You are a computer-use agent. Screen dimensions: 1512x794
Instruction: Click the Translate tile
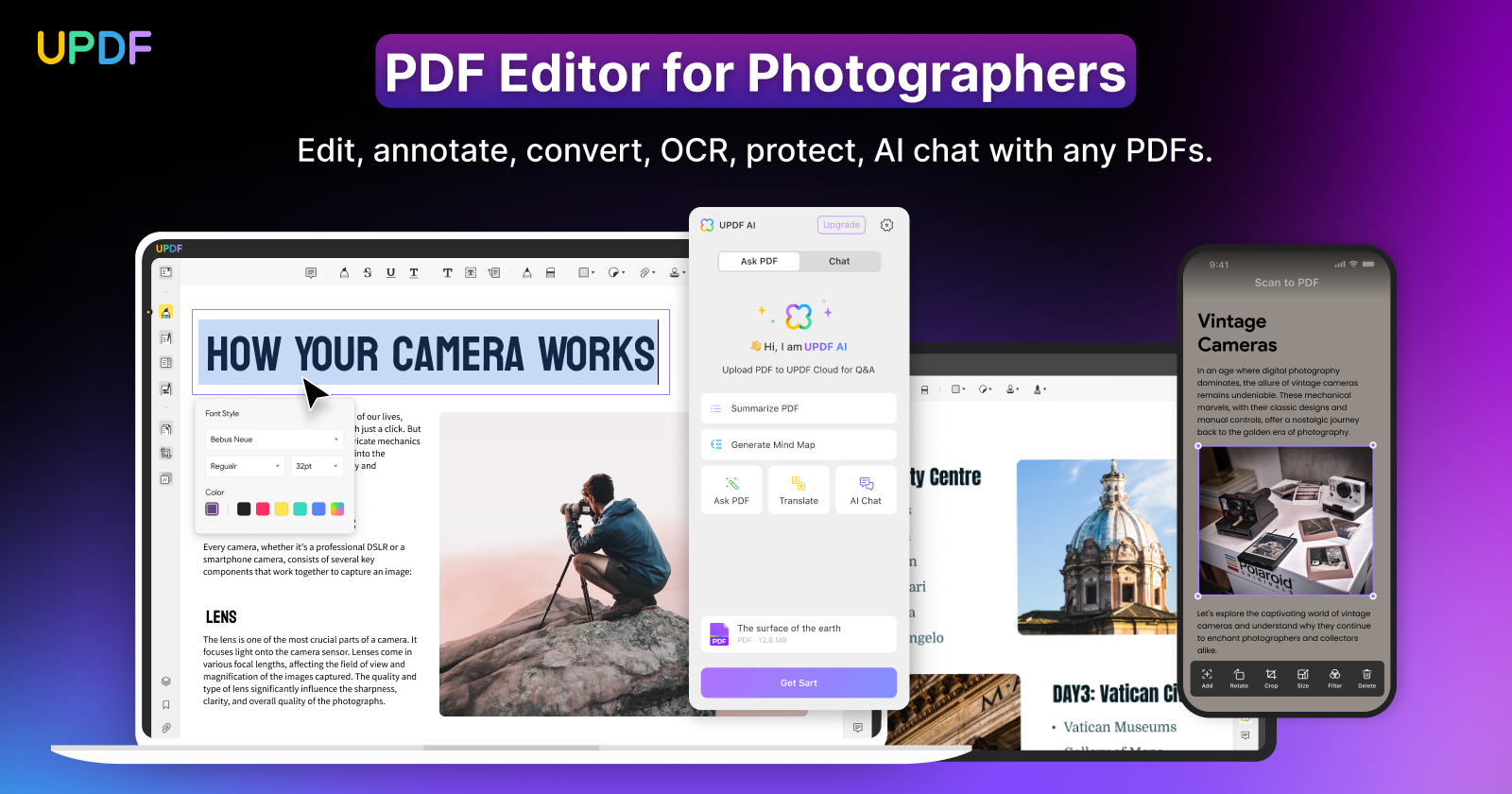pos(799,490)
